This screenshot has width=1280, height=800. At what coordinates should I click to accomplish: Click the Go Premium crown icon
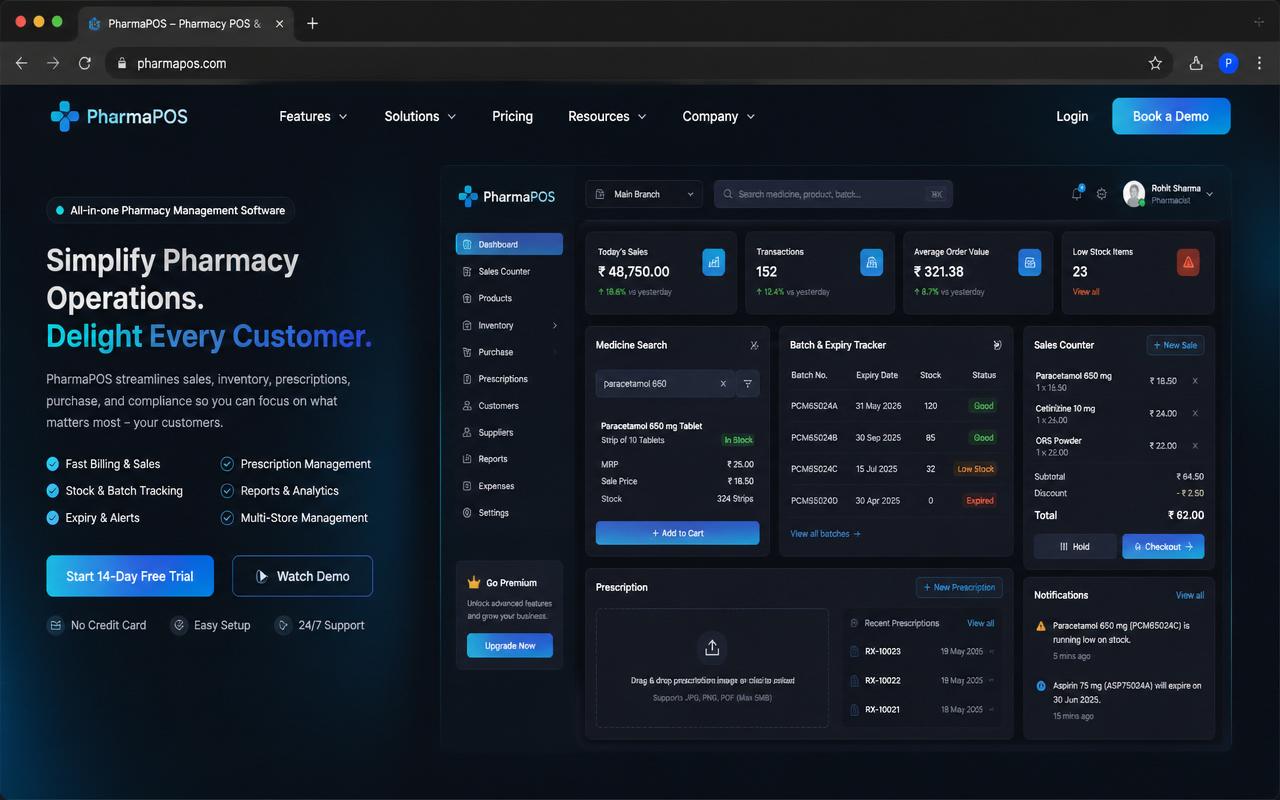(x=474, y=582)
